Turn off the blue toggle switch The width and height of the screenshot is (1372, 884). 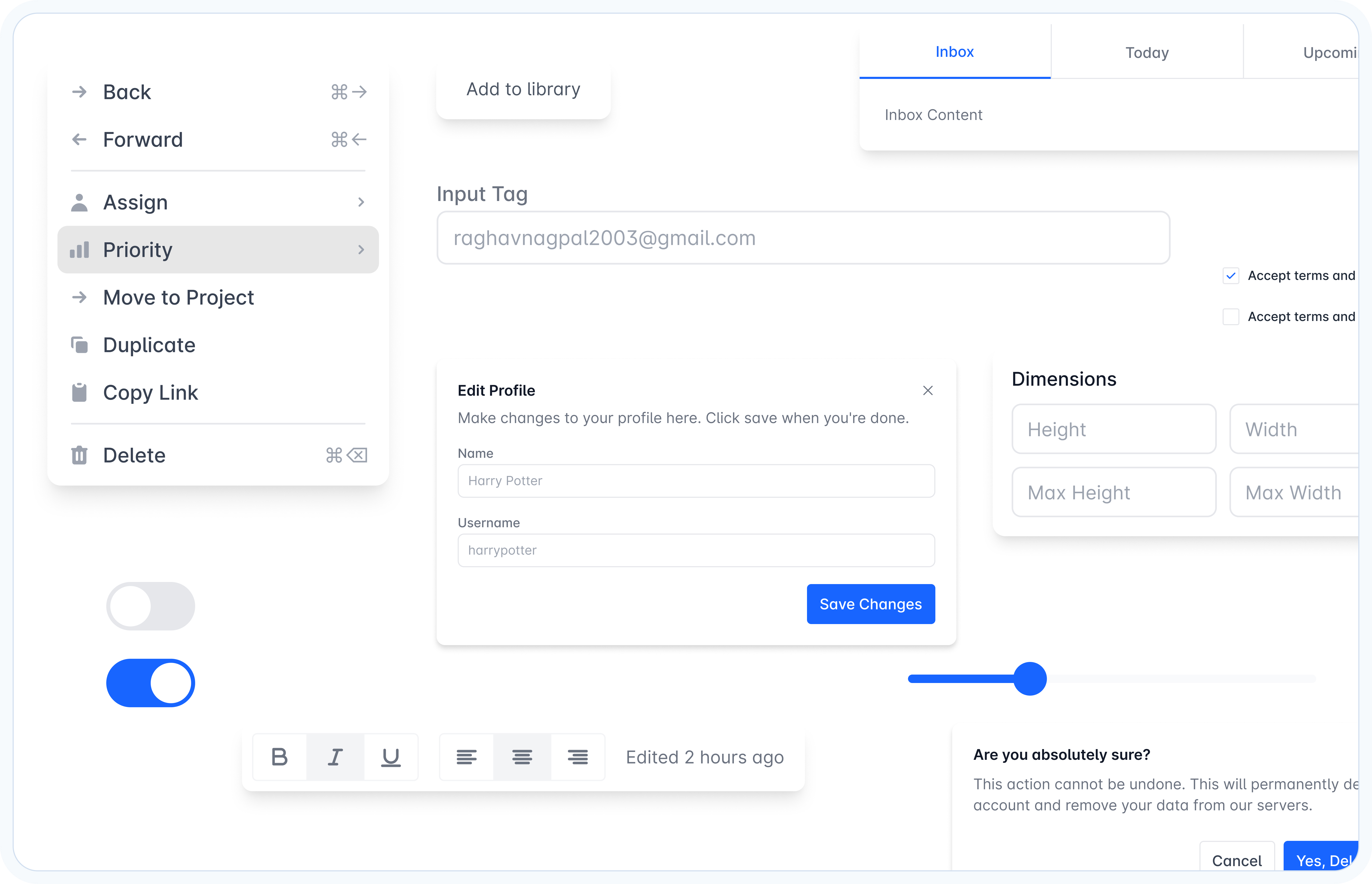click(x=150, y=682)
